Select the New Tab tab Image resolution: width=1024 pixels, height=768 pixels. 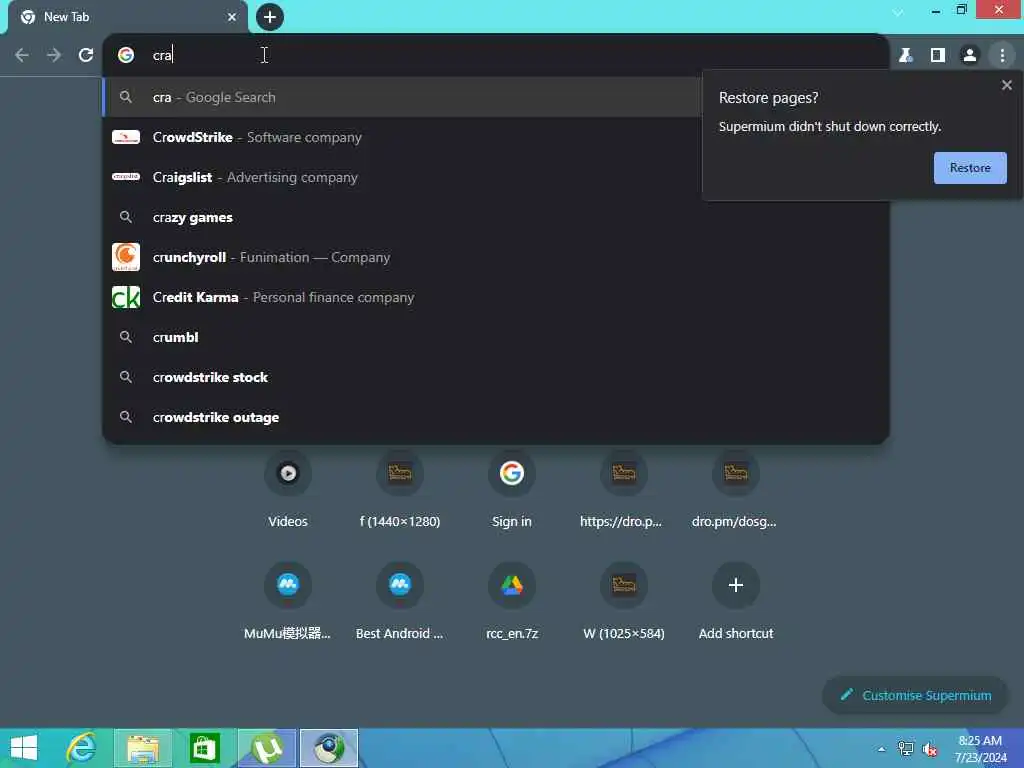127,17
